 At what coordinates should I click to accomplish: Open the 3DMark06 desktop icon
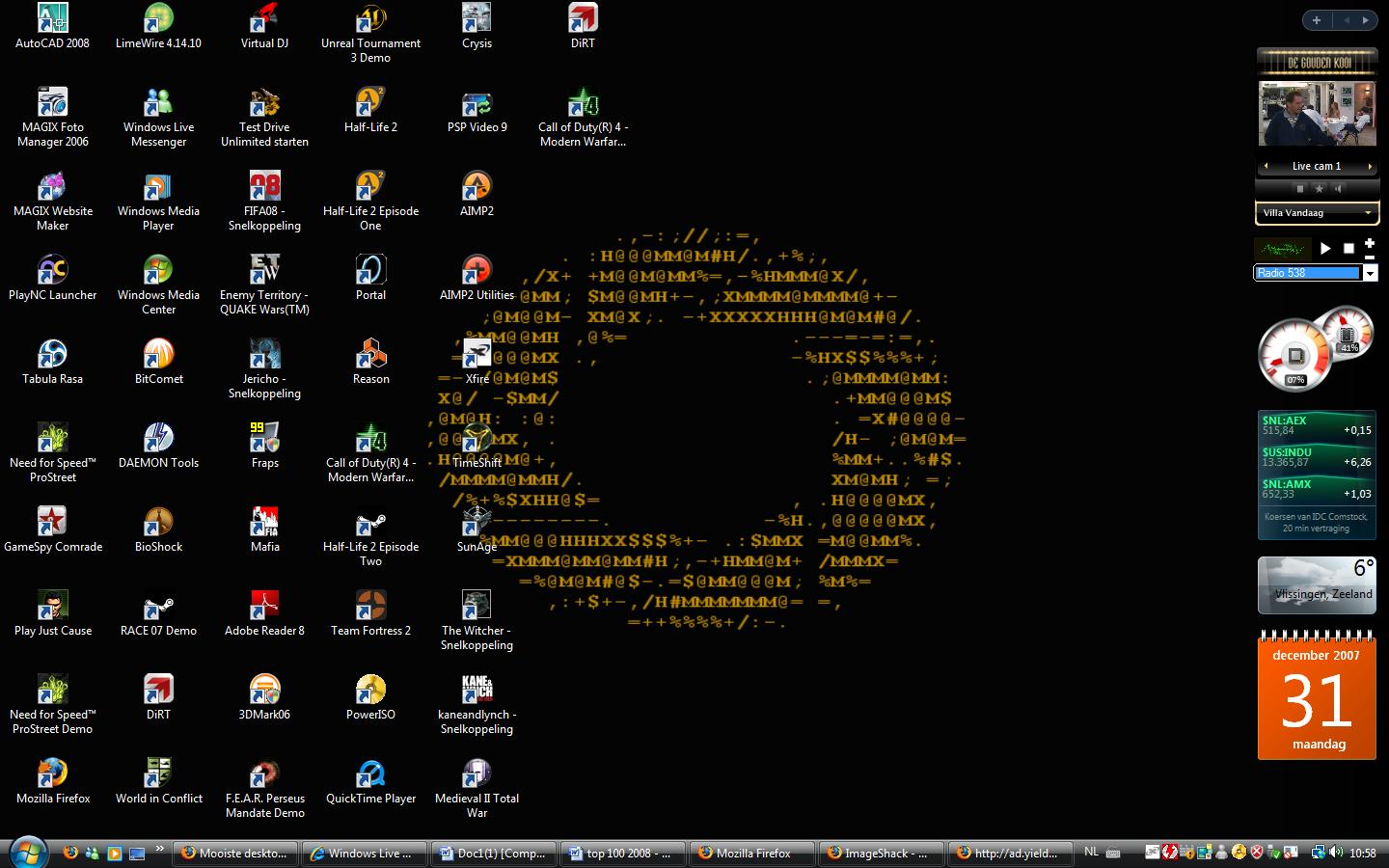[264, 690]
